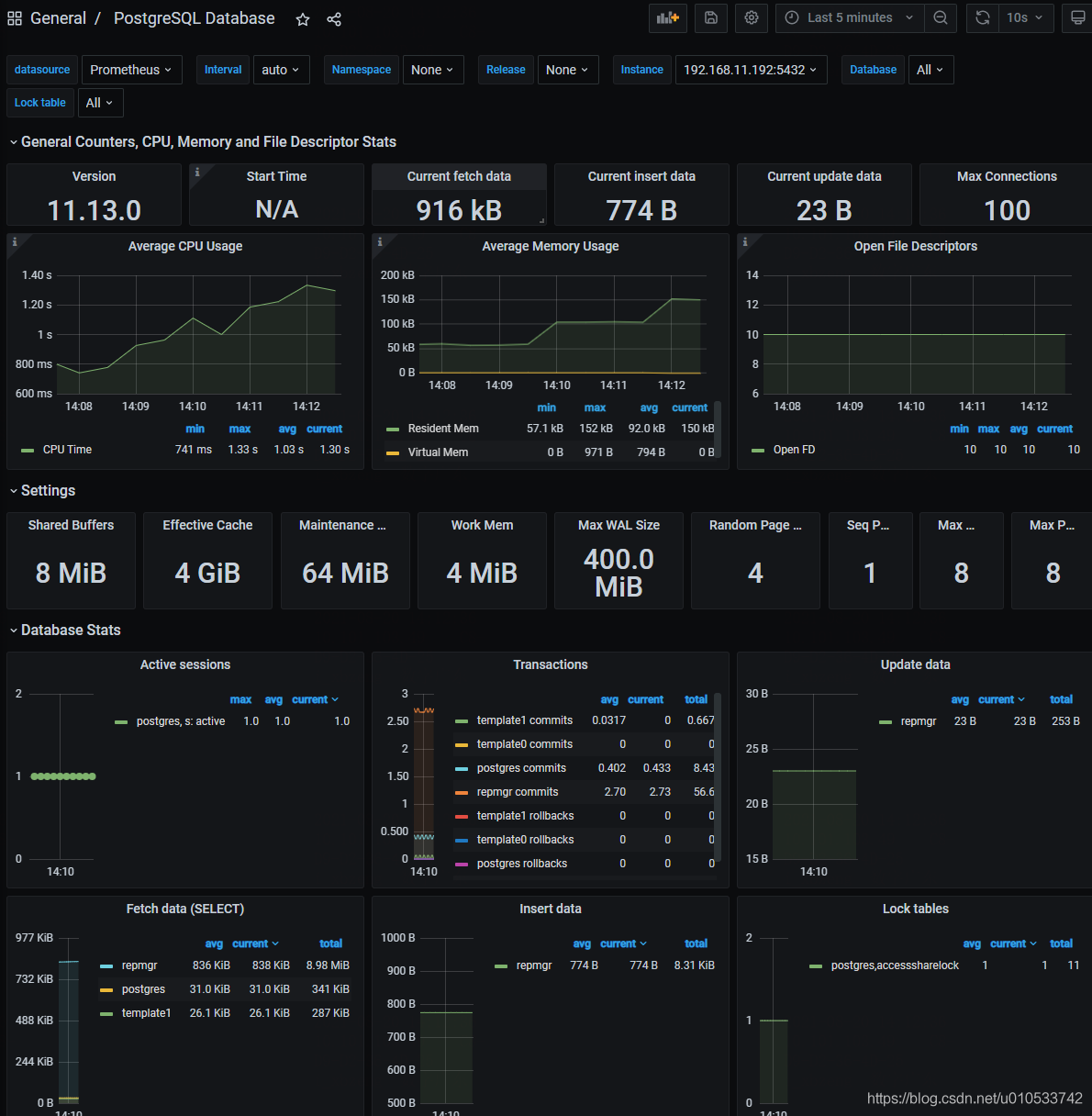This screenshot has width=1092, height=1116.
Task: Open the dashboards grid icon
Action: pyautogui.click(x=15, y=18)
